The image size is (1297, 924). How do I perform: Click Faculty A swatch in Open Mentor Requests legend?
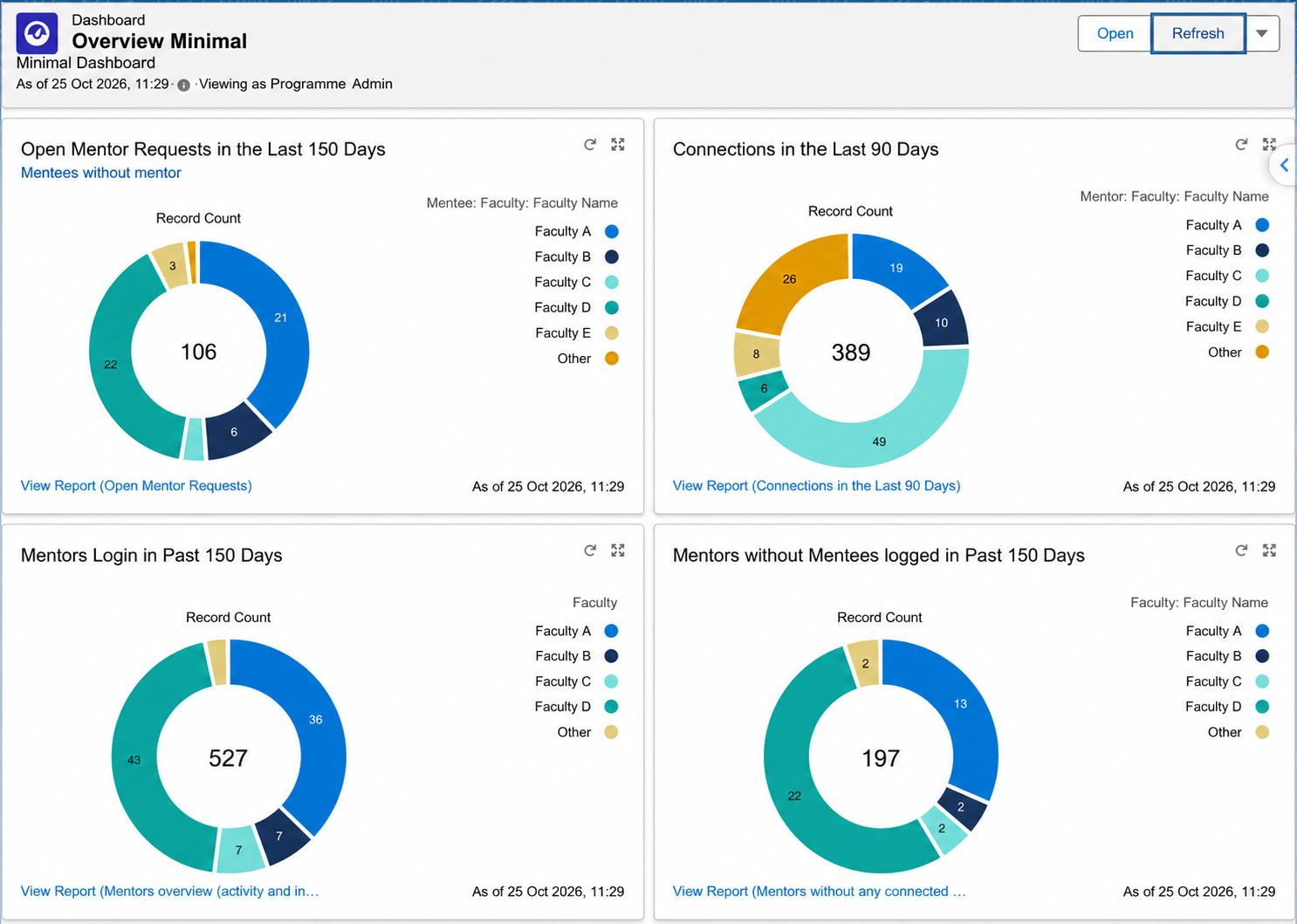tap(612, 231)
